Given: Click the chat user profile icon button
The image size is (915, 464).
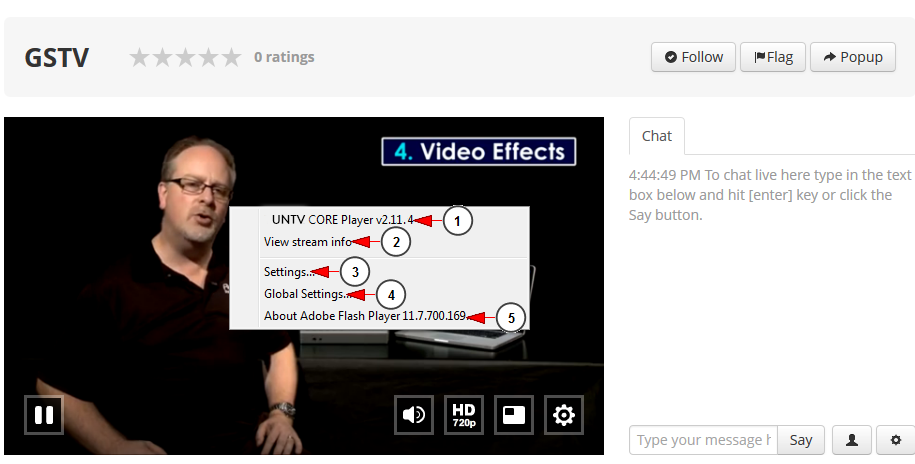Looking at the screenshot, I should tap(852, 439).
